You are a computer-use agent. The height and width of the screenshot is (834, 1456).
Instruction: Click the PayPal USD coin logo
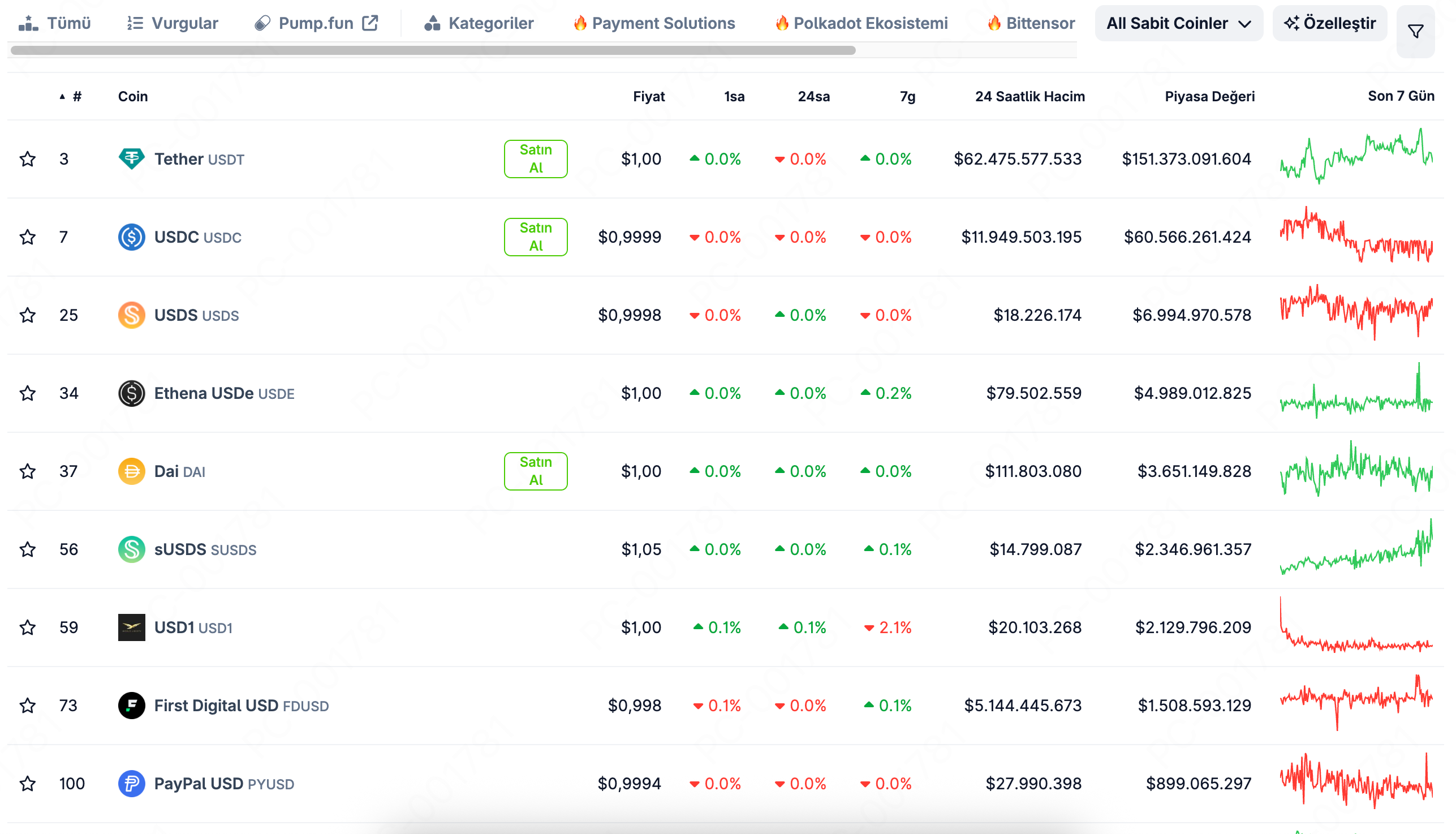[x=131, y=784]
